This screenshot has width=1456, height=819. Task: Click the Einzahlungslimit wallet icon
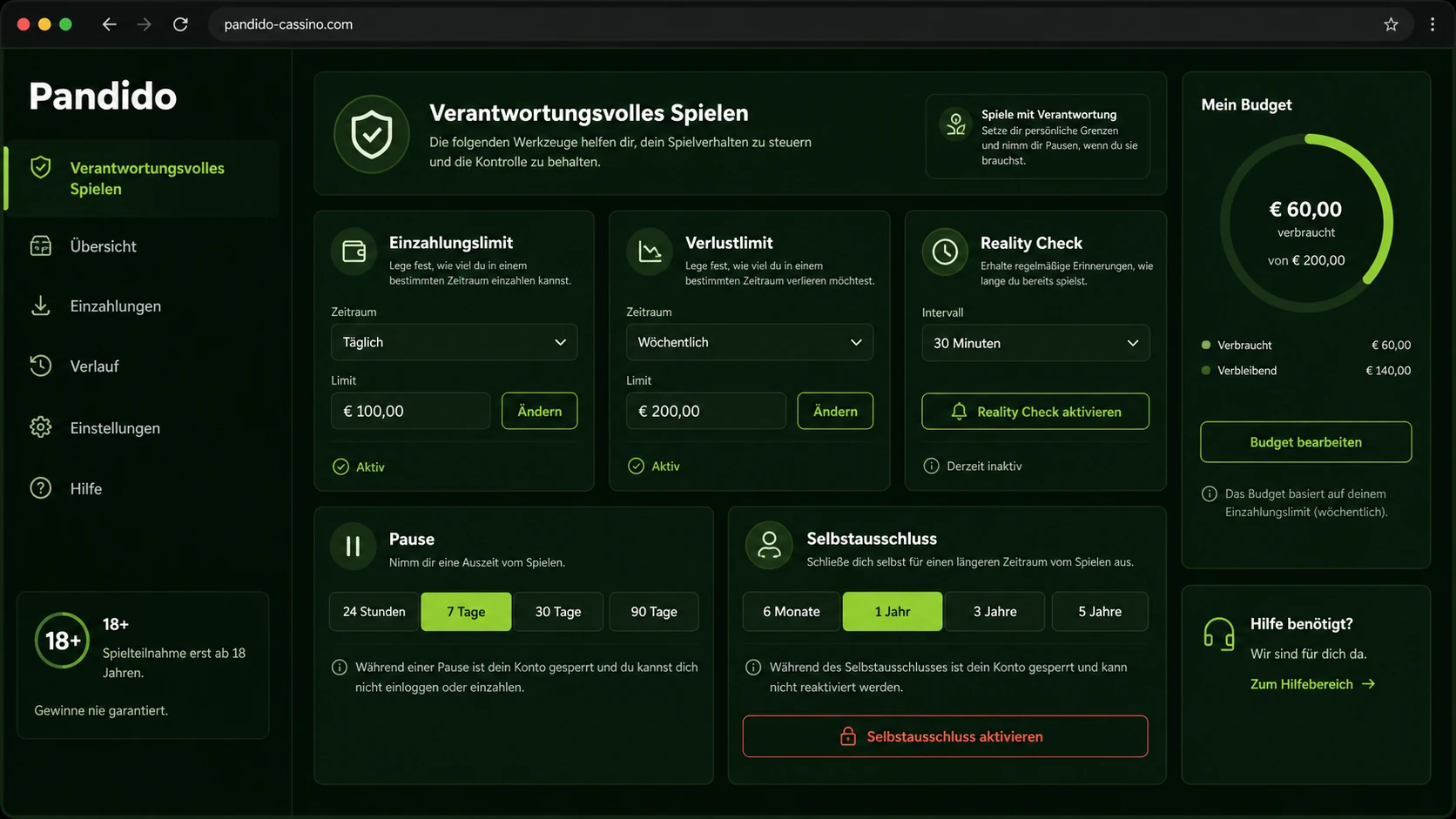click(354, 252)
